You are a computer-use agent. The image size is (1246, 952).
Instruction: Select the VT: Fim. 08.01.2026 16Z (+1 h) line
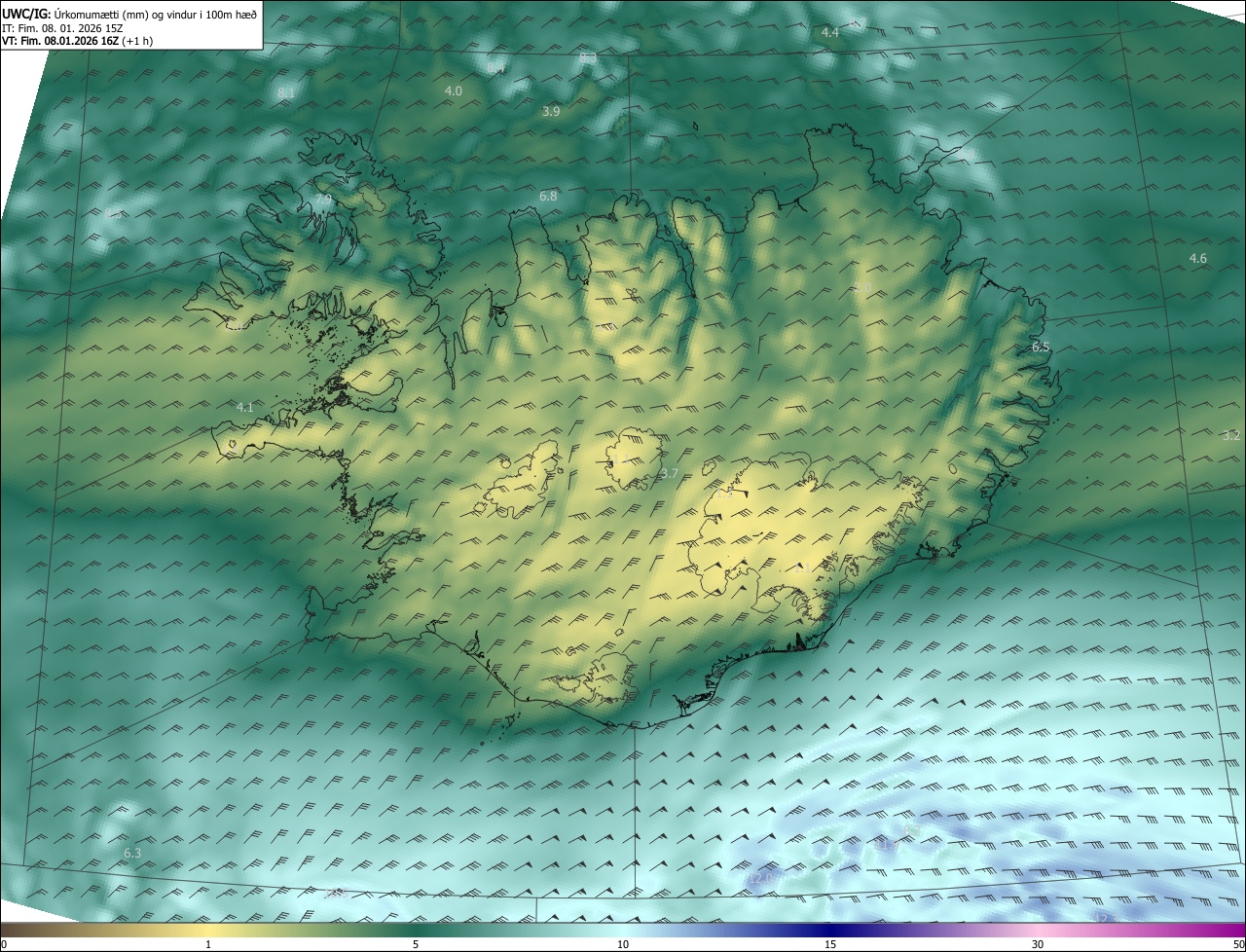pyautogui.click(x=77, y=41)
